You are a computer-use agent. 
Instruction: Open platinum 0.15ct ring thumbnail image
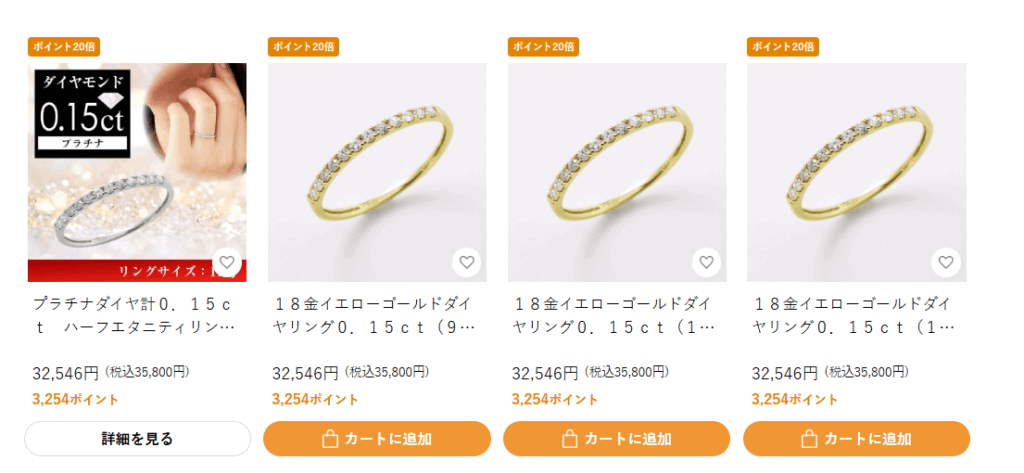tap(137, 172)
